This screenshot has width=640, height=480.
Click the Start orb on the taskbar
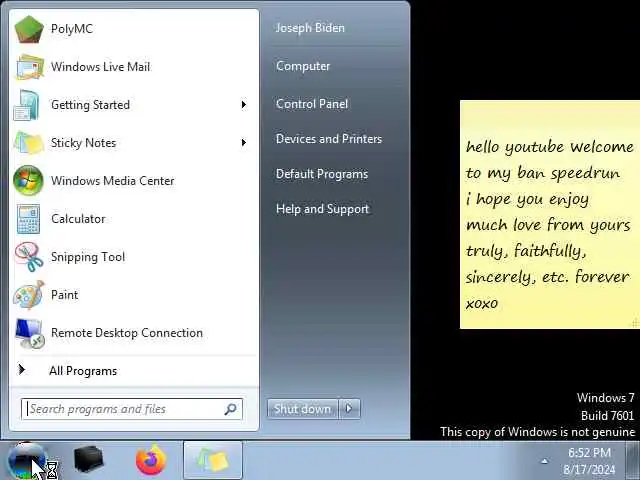click(x=25, y=460)
